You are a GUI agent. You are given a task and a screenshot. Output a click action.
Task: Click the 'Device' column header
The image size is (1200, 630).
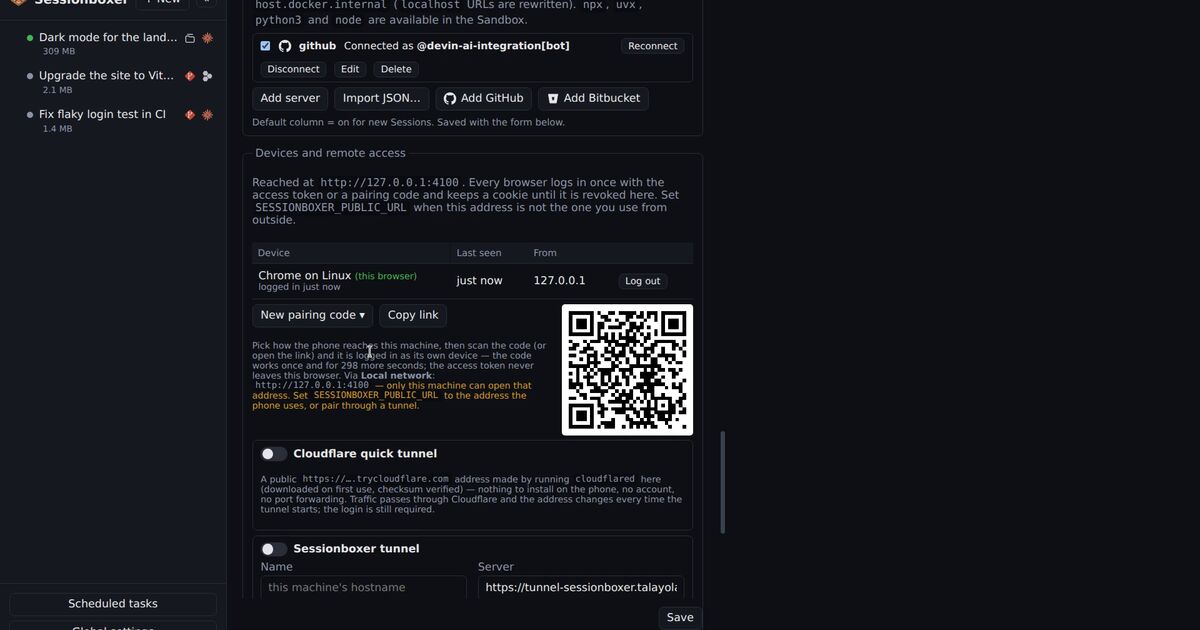[x=274, y=253]
